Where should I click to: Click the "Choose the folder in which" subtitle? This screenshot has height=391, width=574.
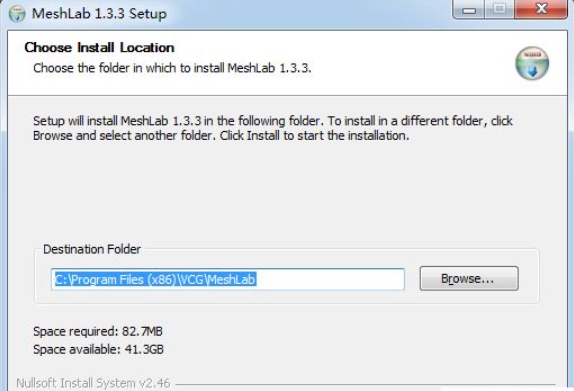click(172, 68)
